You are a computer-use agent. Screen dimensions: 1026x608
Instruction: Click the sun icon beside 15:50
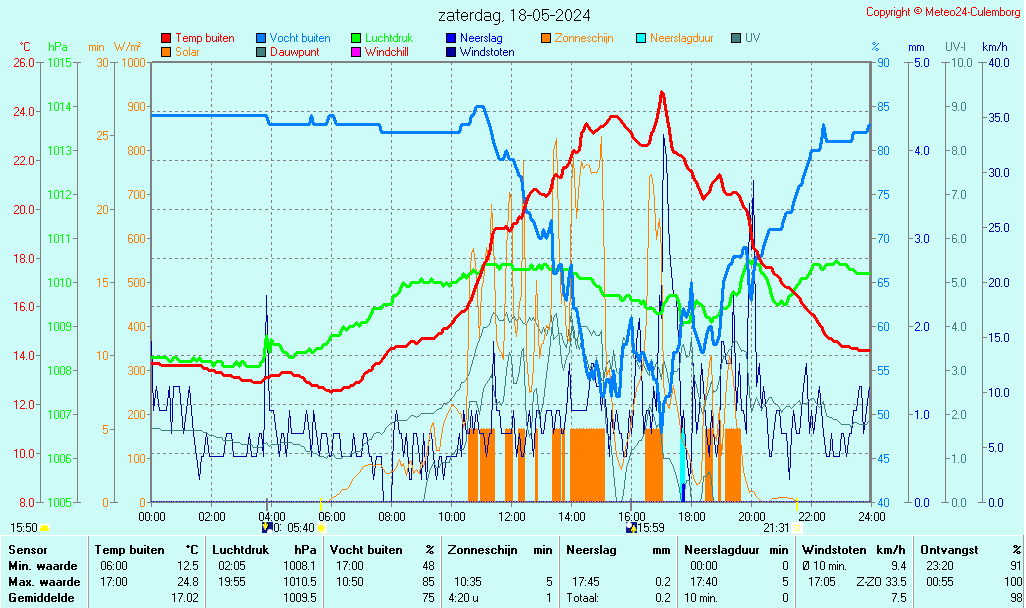tap(44, 528)
